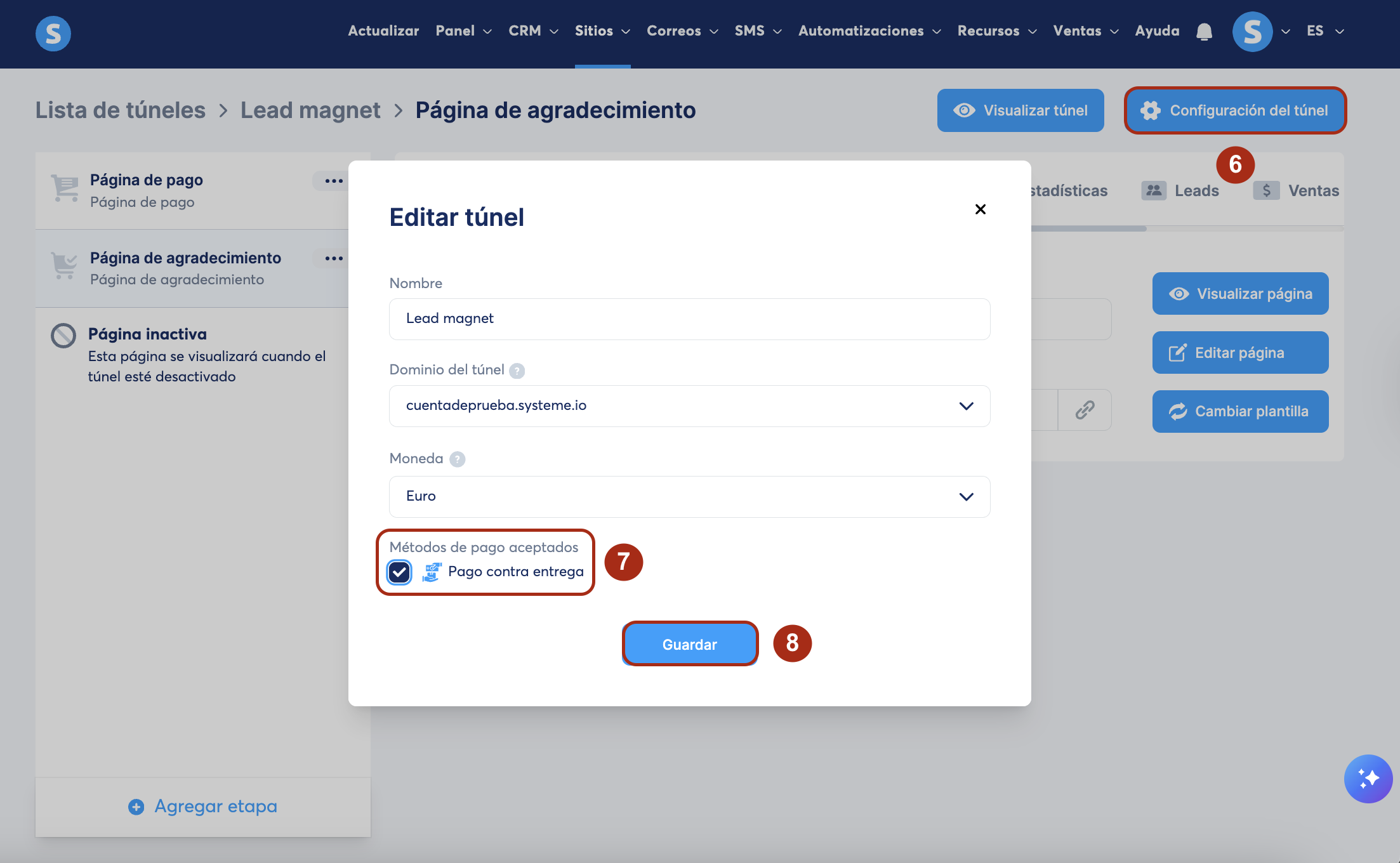The image size is (1400, 863).
Task: Click the Guardar button
Action: 690,644
